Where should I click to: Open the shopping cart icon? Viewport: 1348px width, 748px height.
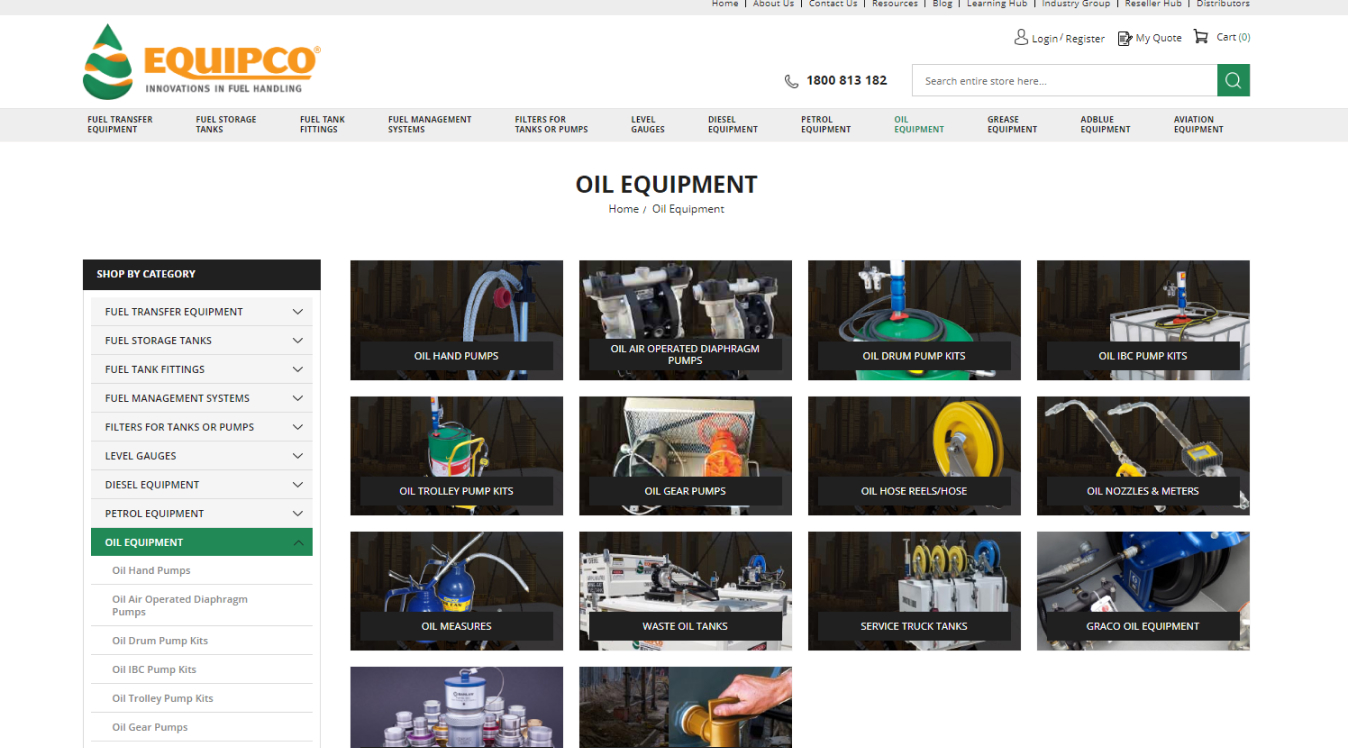click(1201, 37)
